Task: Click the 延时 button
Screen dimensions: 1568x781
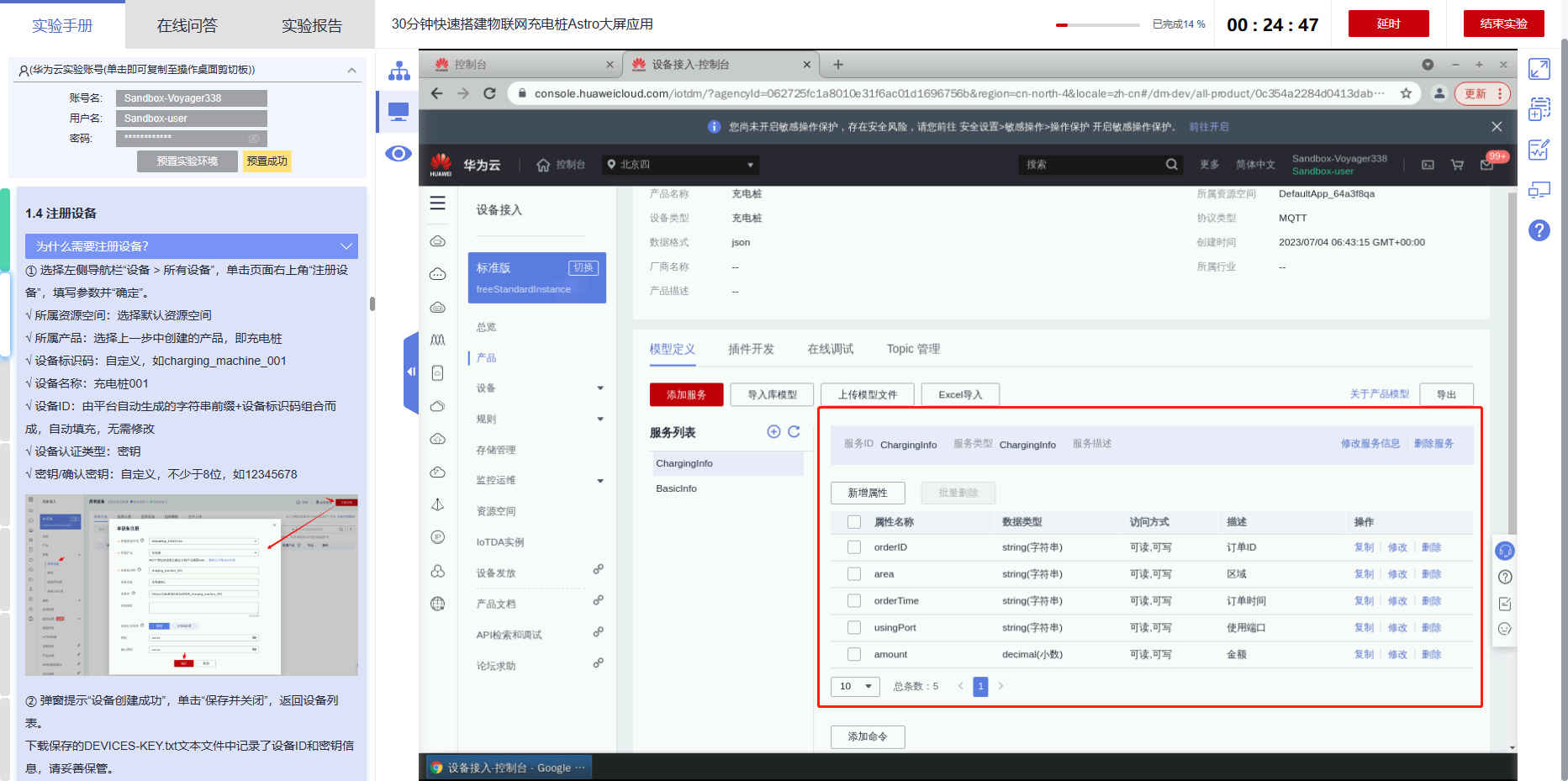Action: (1388, 24)
